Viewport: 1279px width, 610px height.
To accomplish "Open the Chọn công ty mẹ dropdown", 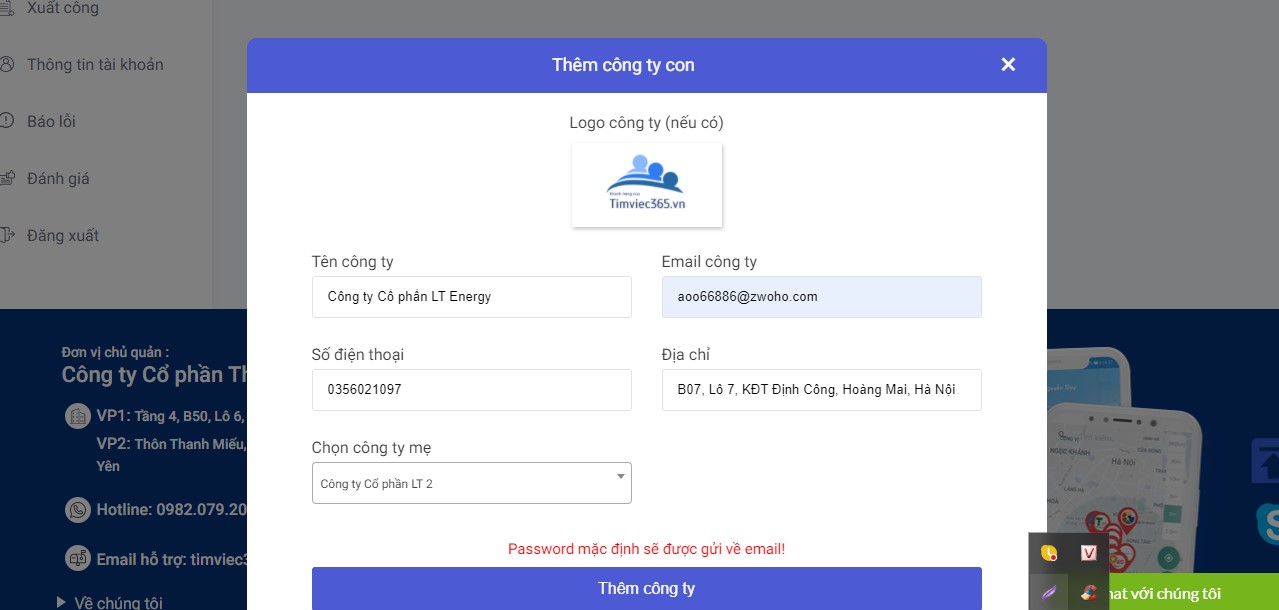I will tap(471, 482).
